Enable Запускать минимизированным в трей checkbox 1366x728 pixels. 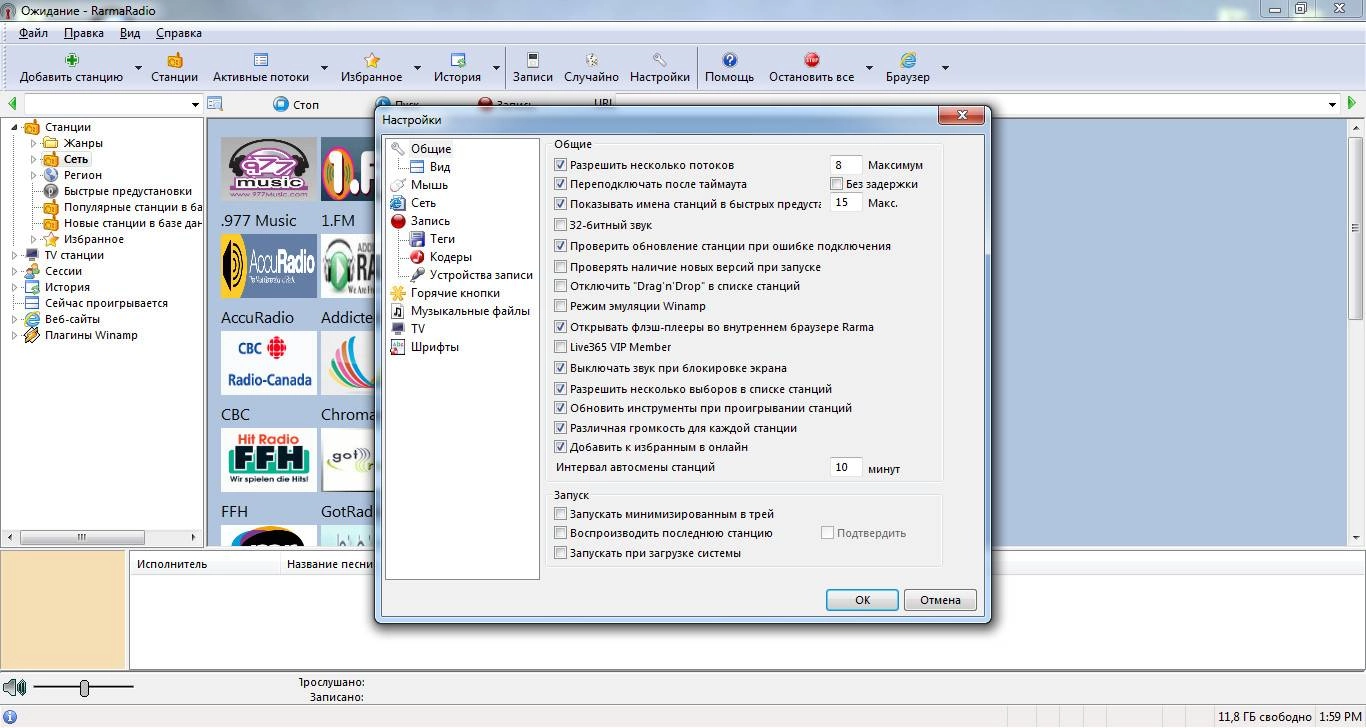[x=560, y=514]
